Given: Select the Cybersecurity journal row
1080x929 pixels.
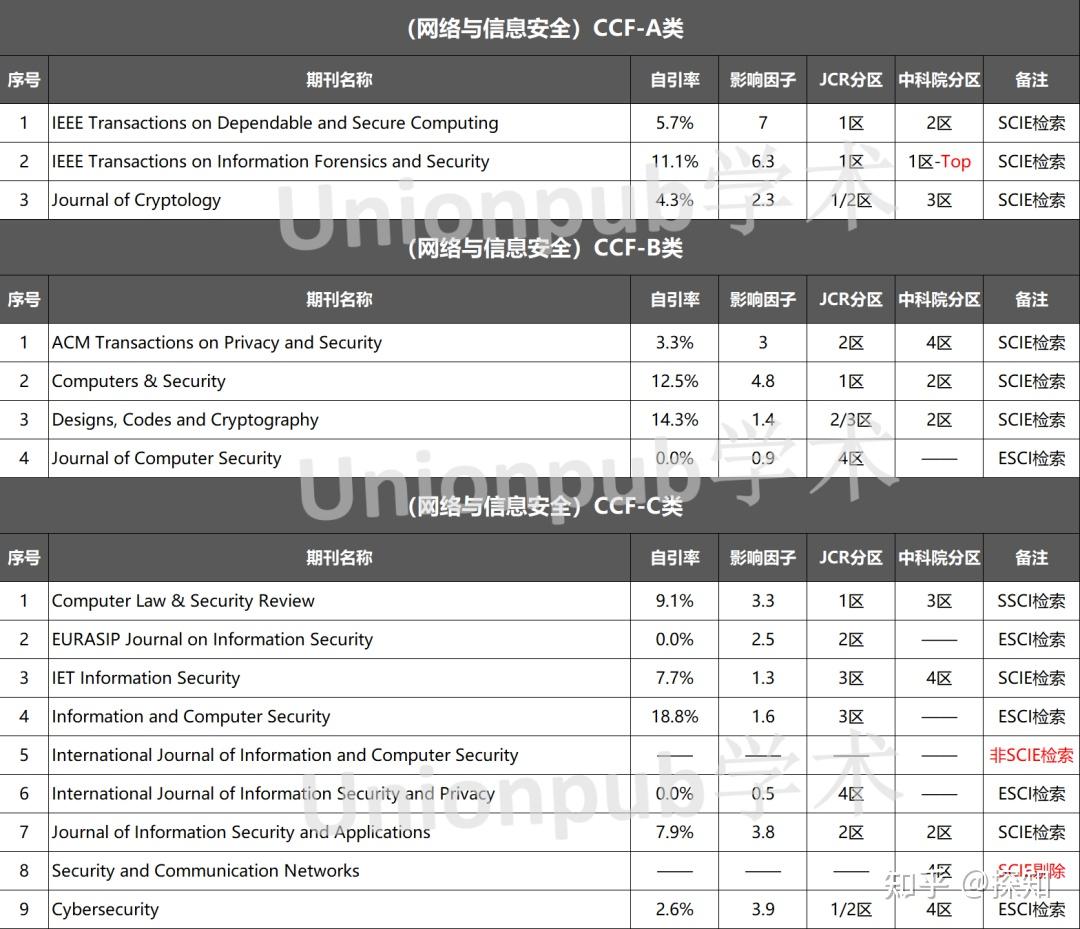Looking at the screenshot, I should point(105,909).
